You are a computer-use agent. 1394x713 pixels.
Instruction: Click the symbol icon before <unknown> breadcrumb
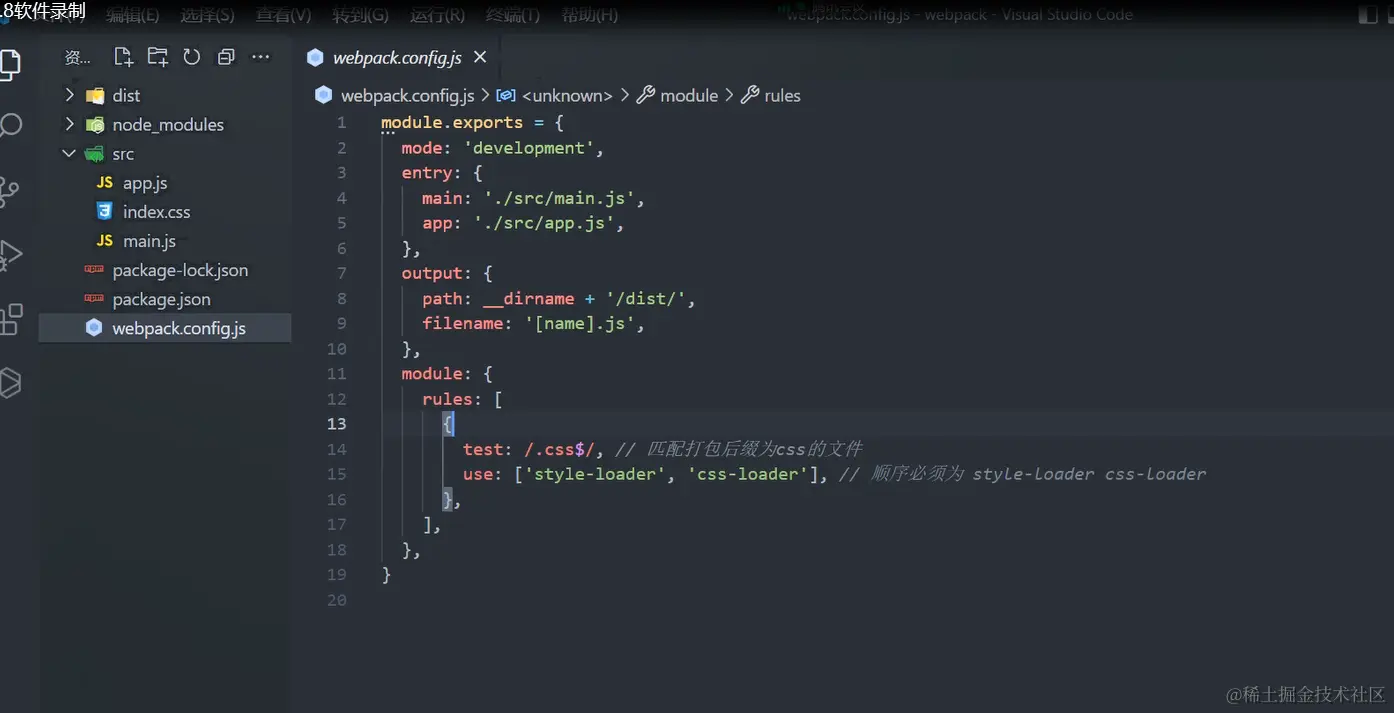506,95
